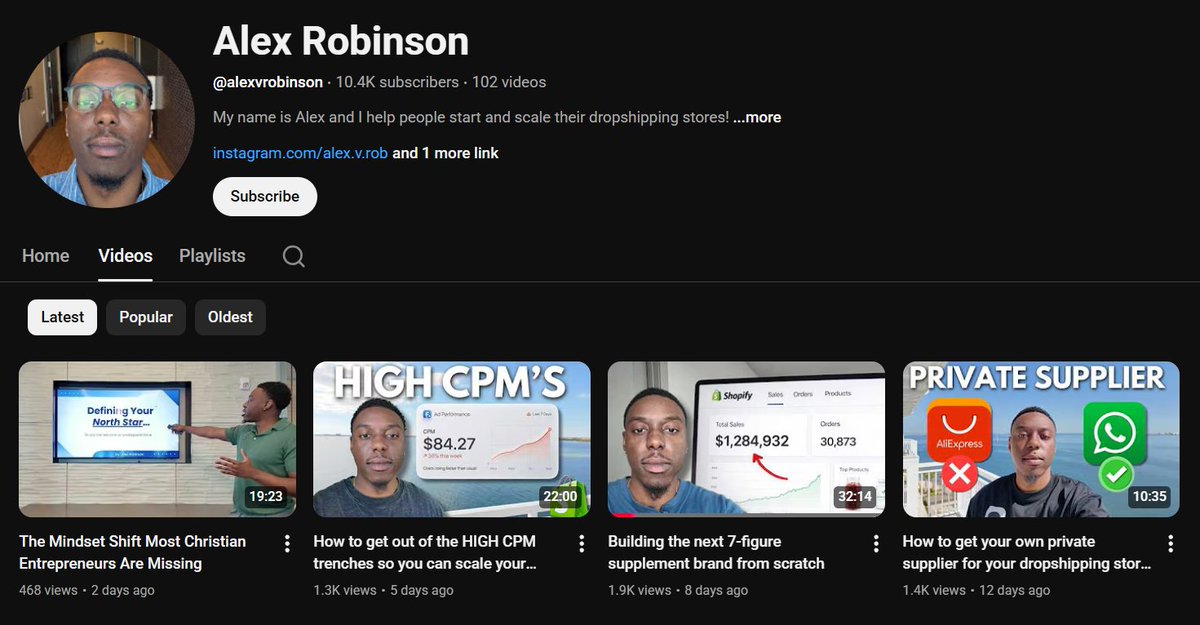Screen dimensions: 1200x625
Task: Expand channel description with ...more
Action: pyautogui.click(x=757, y=117)
